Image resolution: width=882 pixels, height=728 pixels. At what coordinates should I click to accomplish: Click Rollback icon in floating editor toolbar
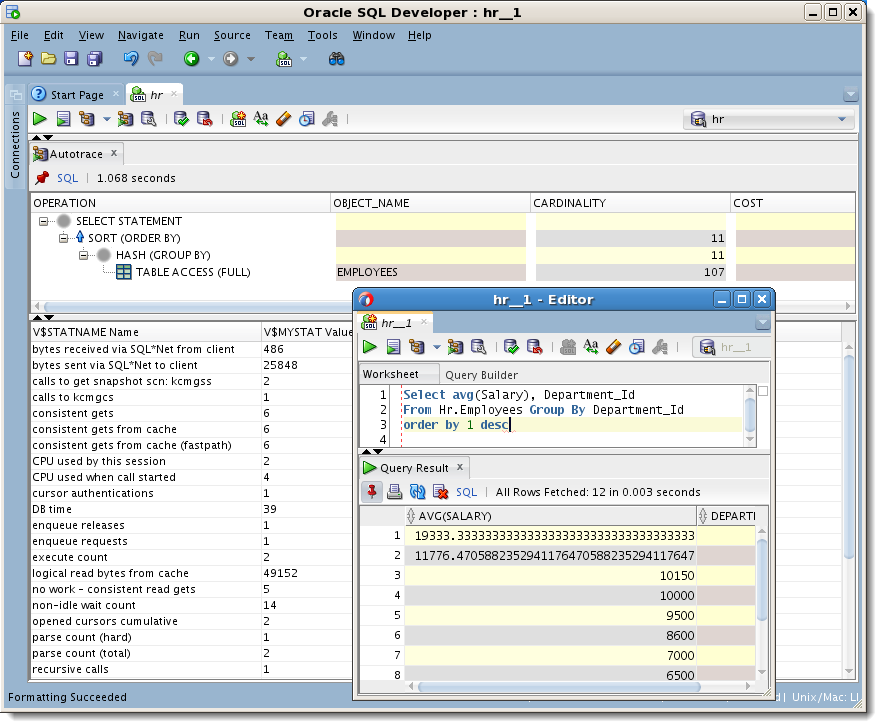click(535, 347)
